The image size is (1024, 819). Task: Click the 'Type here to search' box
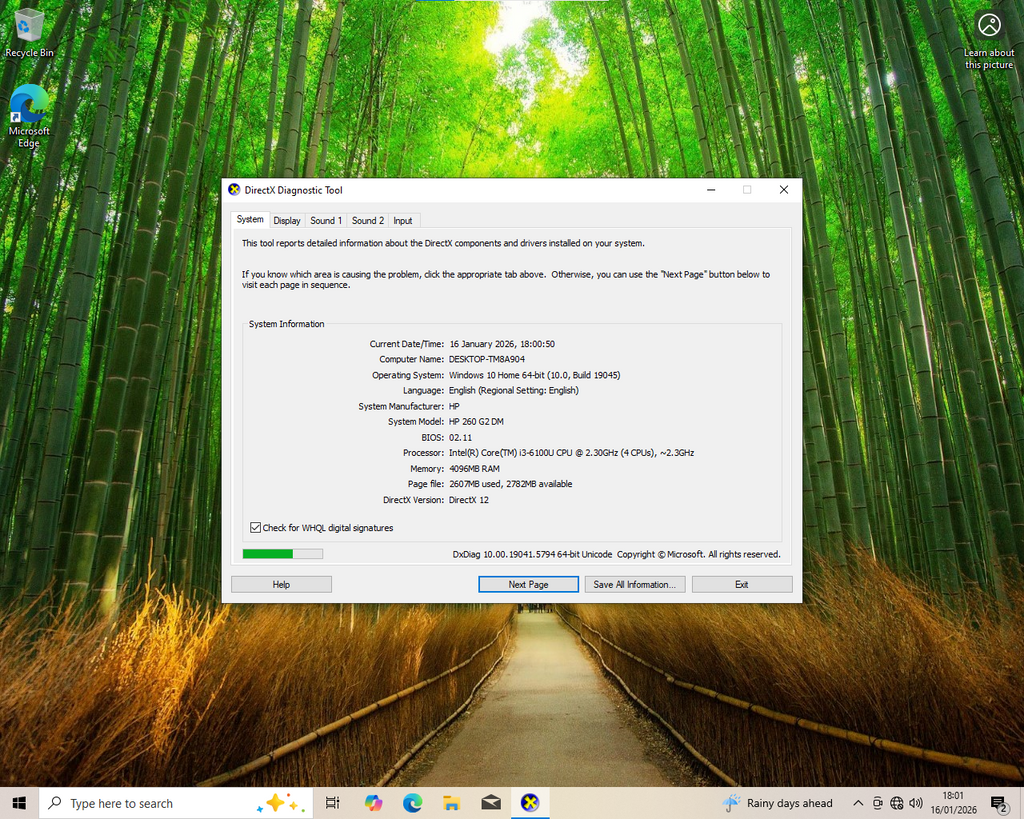[150, 803]
